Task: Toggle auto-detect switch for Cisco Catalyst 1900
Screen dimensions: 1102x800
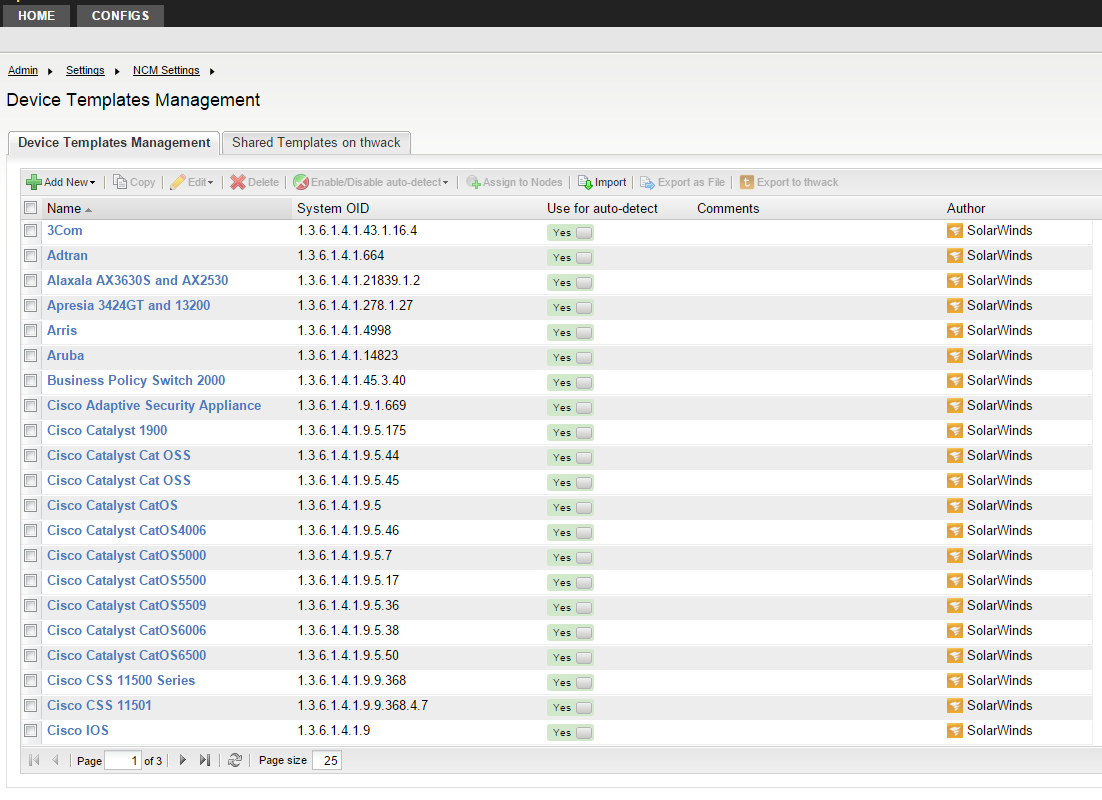Action: (x=571, y=432)
